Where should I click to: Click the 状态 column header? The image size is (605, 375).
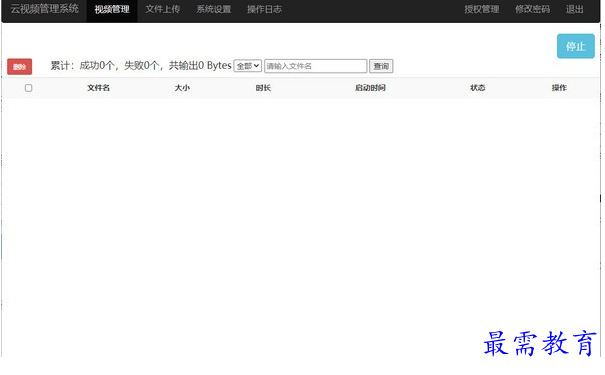(x=478, y=88)
